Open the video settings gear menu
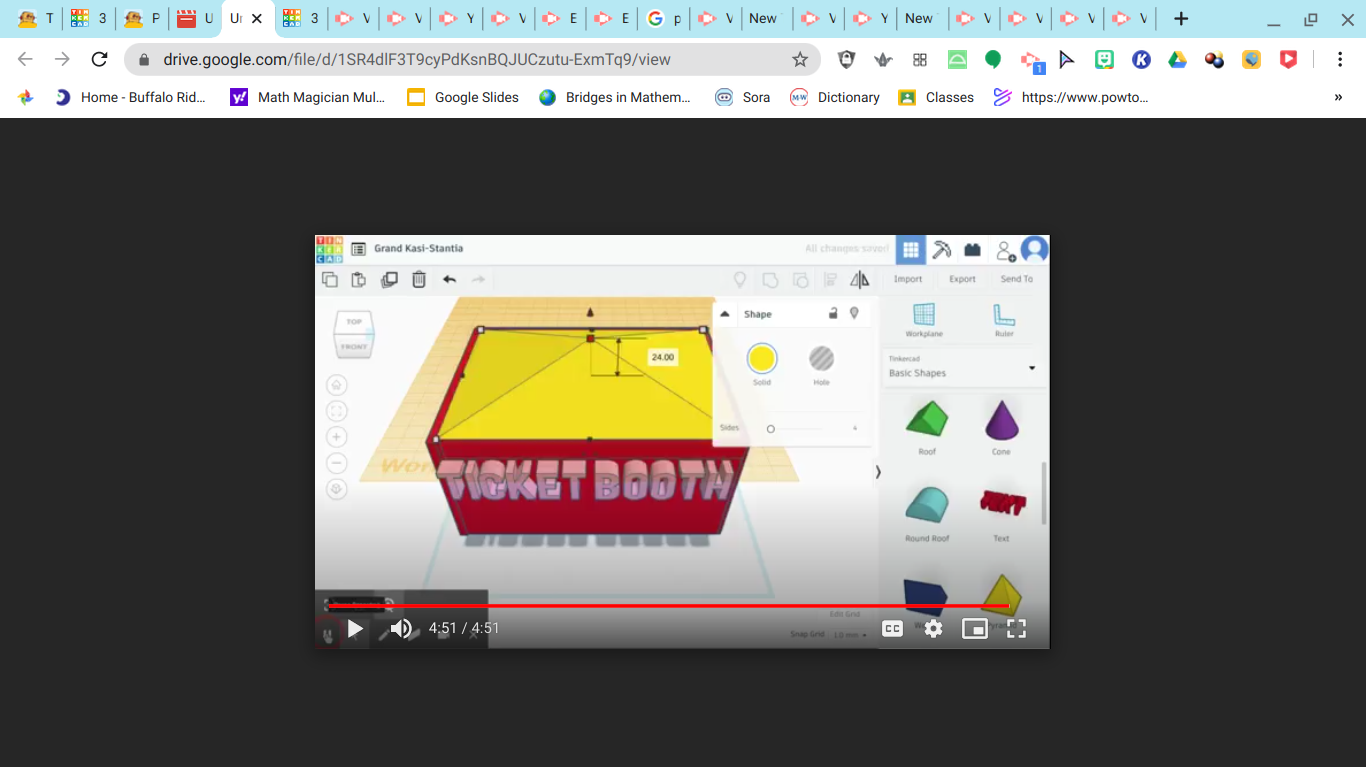The image size is (1366, 768). pos(933,629)
